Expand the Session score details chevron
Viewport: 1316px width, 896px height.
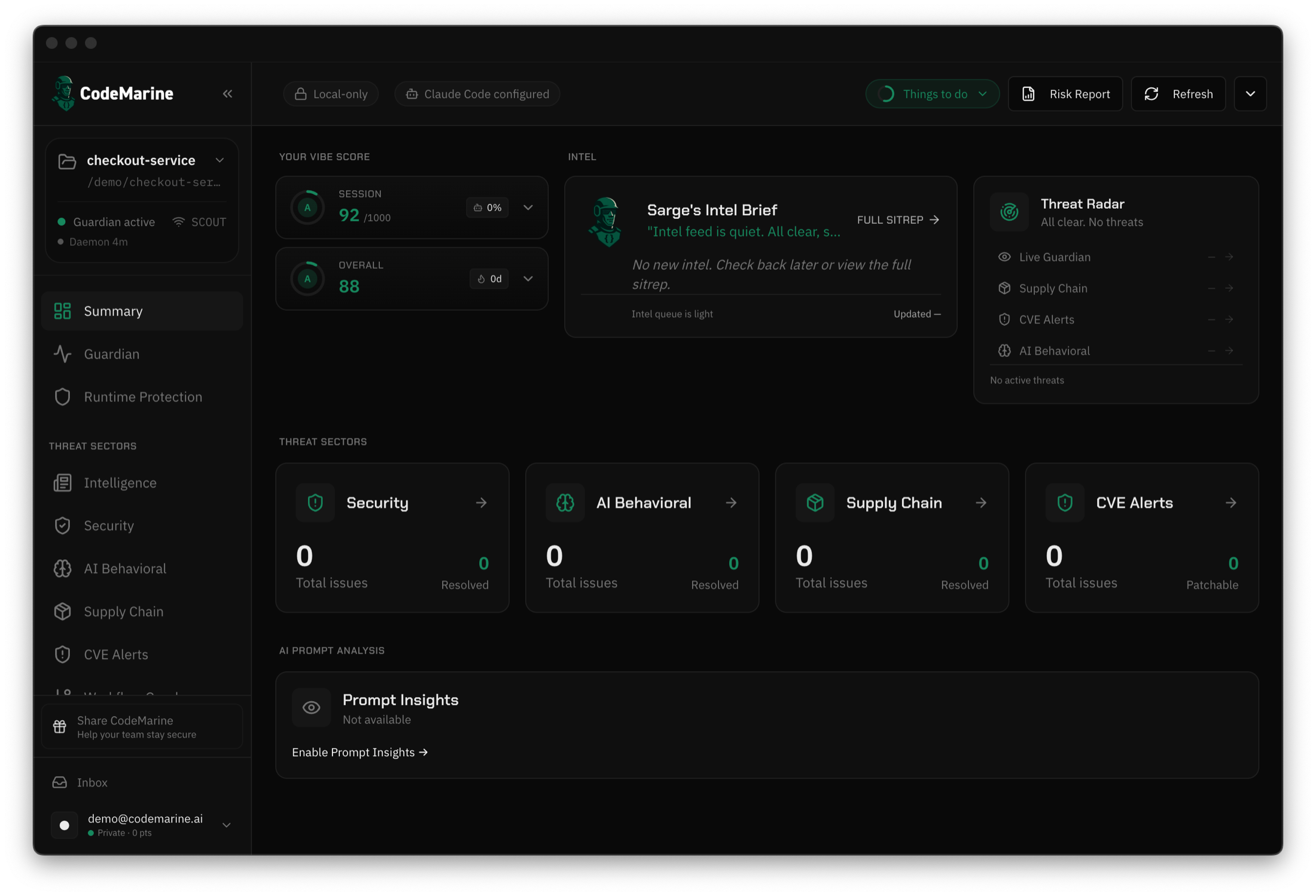[528, 208]
